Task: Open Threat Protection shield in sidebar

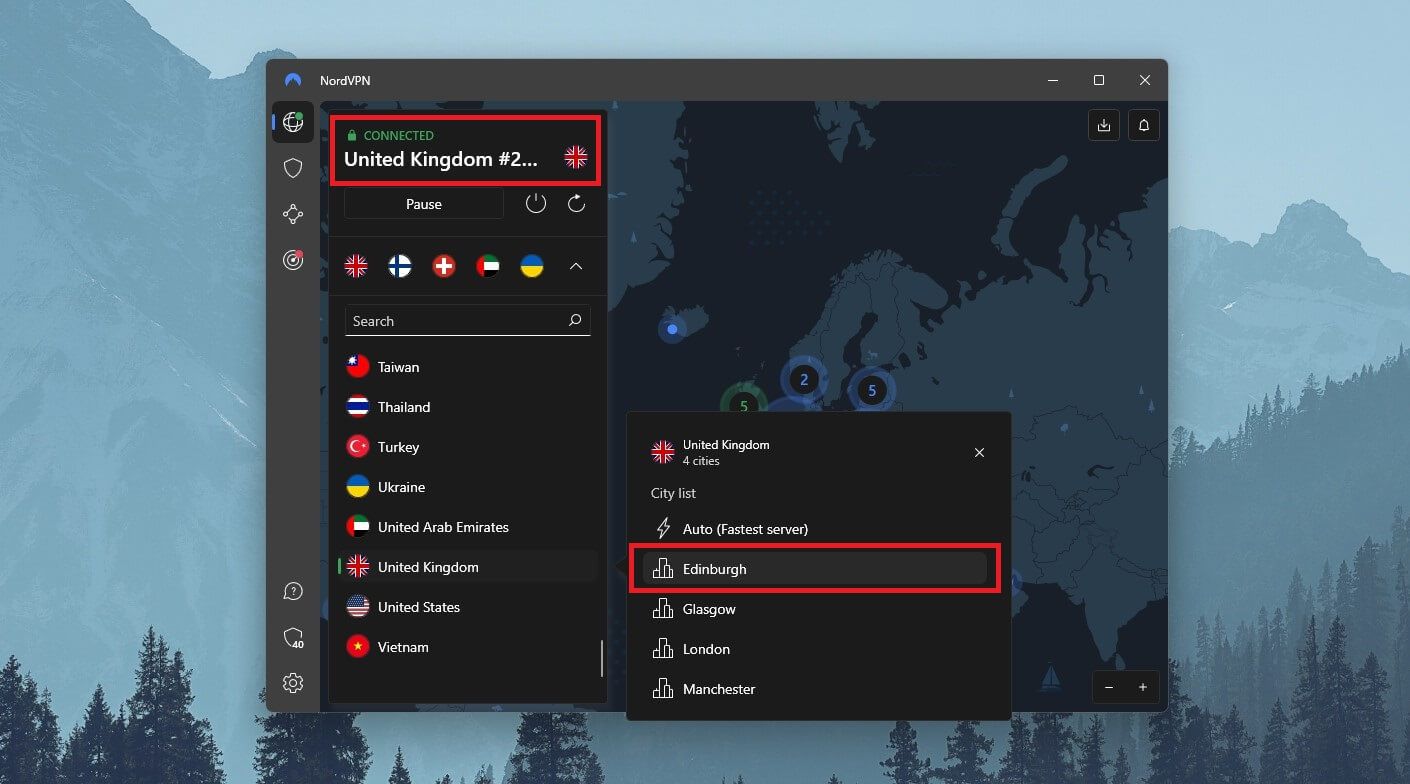Action: 293,168
